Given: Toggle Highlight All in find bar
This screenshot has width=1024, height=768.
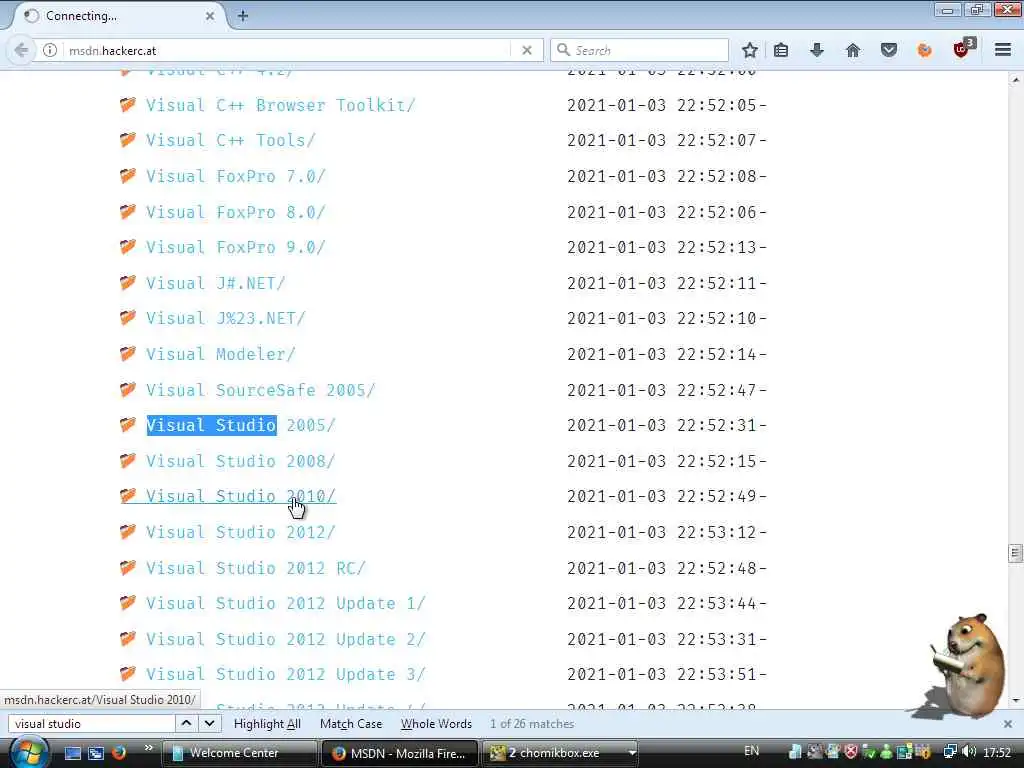Looking at the screenshot, I should (267, 724).
